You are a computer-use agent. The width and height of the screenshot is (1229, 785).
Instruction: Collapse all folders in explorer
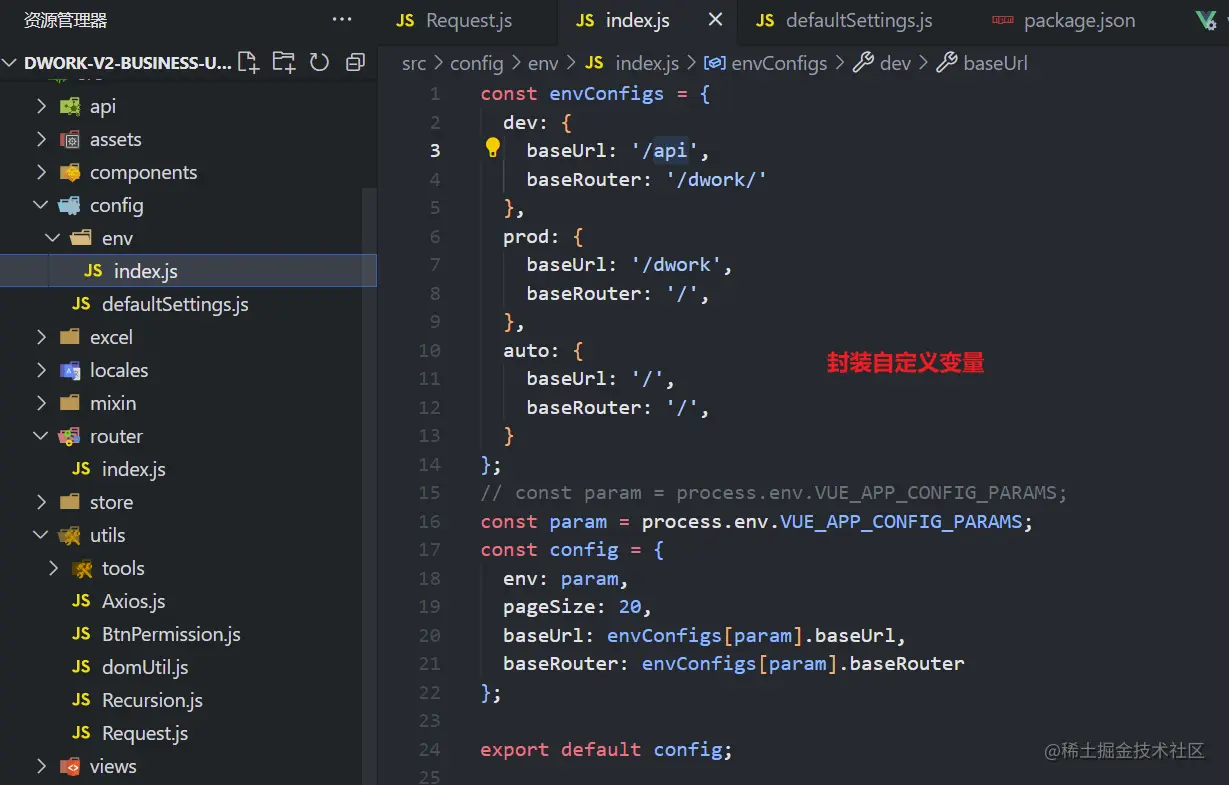click(x=355, y=63)
